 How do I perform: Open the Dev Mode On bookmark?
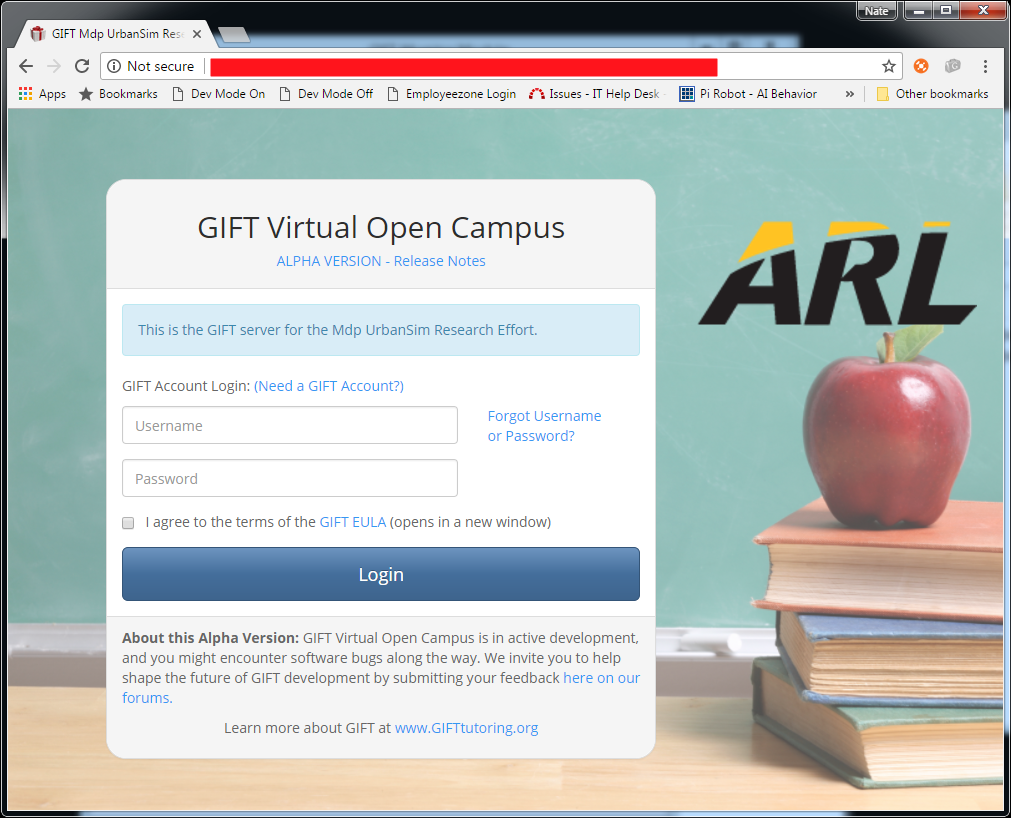click(219, 94)
